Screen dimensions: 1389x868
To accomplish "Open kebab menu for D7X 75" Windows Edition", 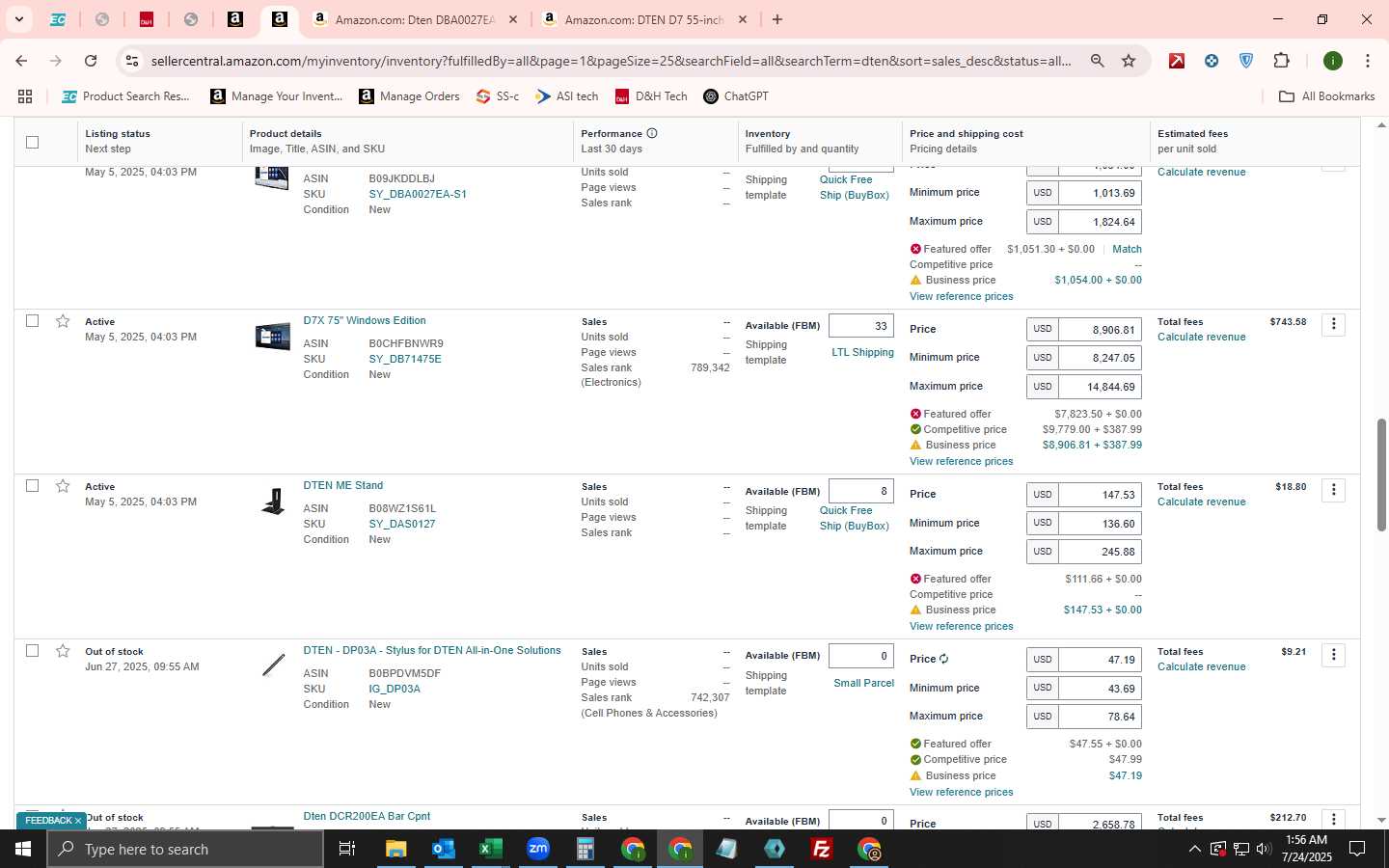I will click(1333, 324).
